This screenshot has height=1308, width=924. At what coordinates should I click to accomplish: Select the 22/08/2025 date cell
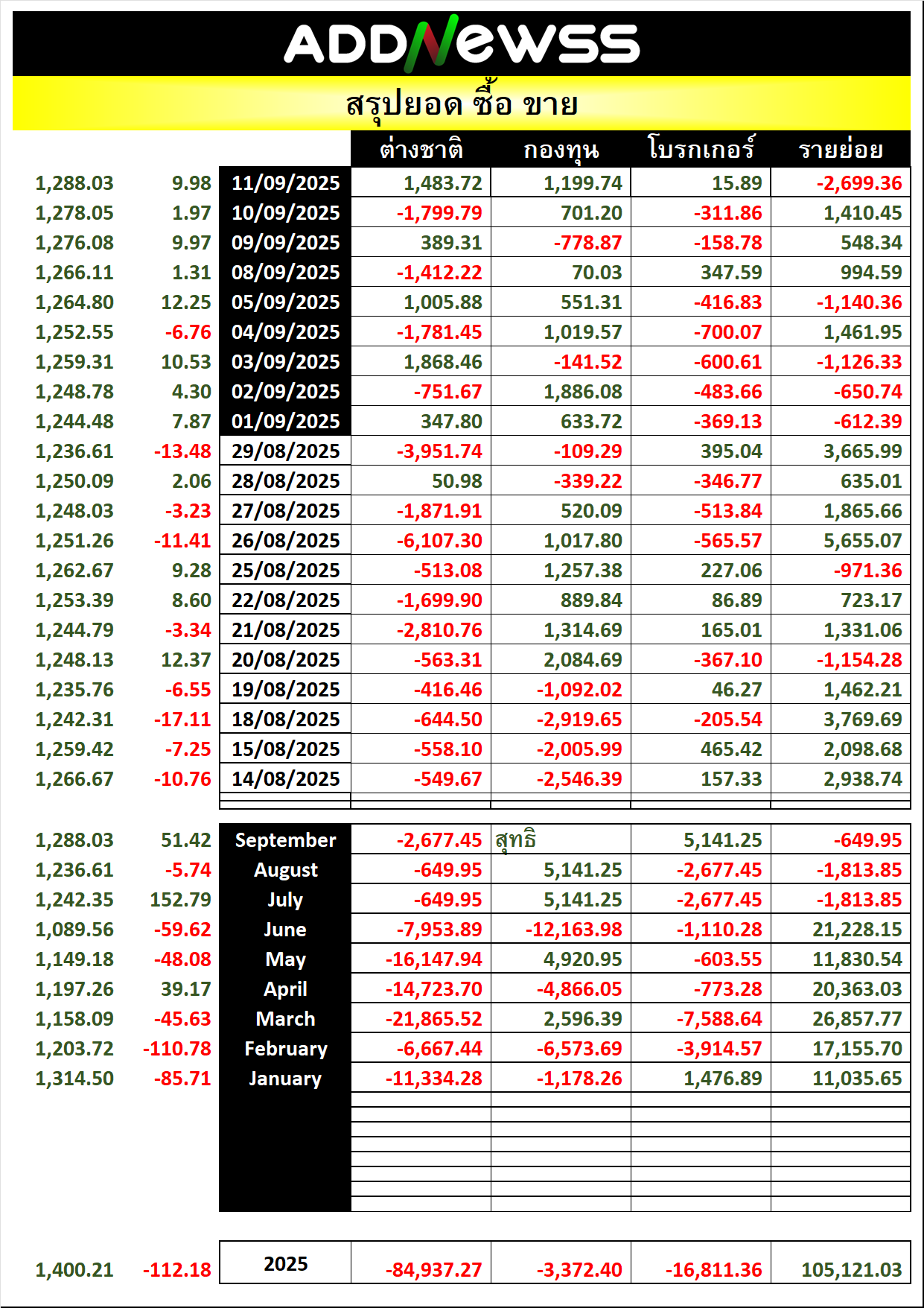[x=285, y=600]
